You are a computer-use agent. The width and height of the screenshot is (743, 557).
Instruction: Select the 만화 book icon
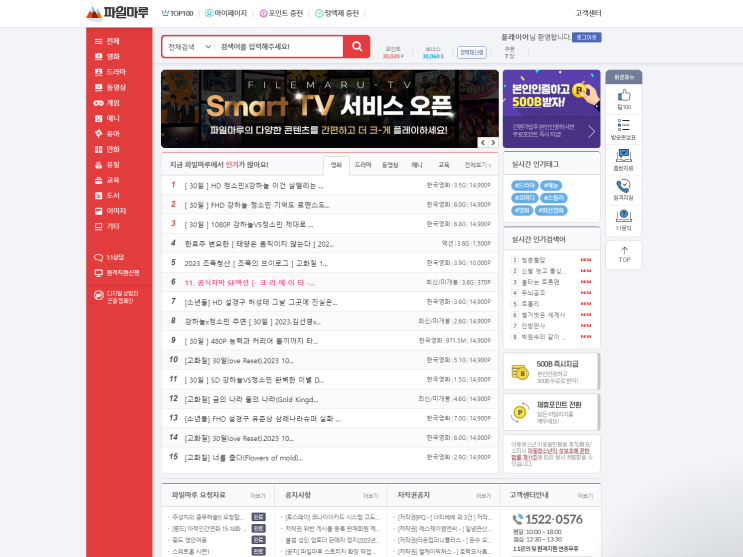pos(99,149)
